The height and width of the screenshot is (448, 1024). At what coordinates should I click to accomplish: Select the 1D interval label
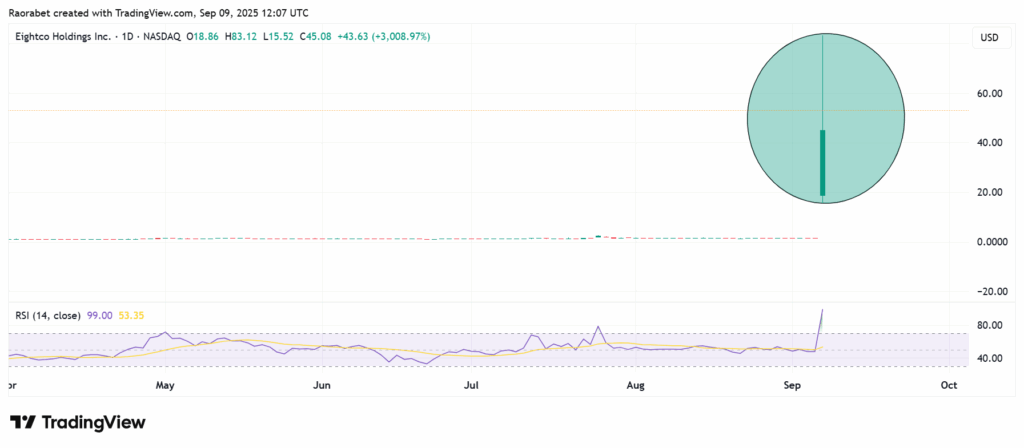point(123,37)
